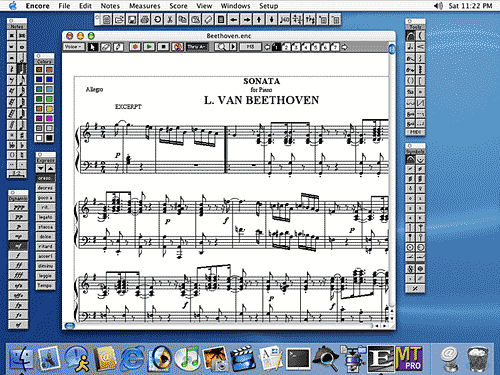Image resolution: width=500 pixels, height=375 pixels.
Task: Click the down arrow nudge icon
Action: (272, 20)
